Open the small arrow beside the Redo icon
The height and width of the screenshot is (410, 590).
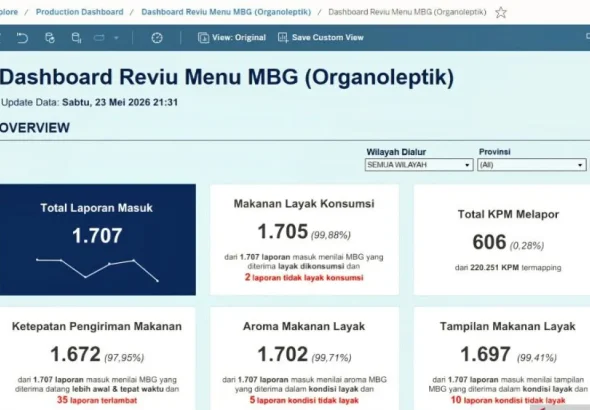(116, 38)
